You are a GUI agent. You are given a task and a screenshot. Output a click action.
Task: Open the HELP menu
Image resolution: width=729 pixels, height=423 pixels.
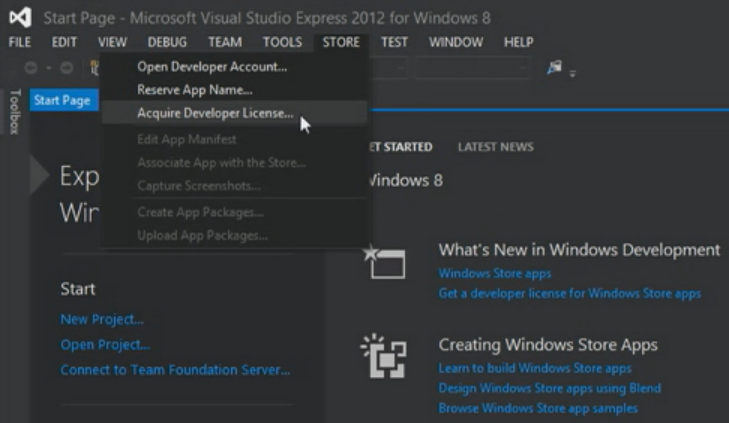coord(518,42)
